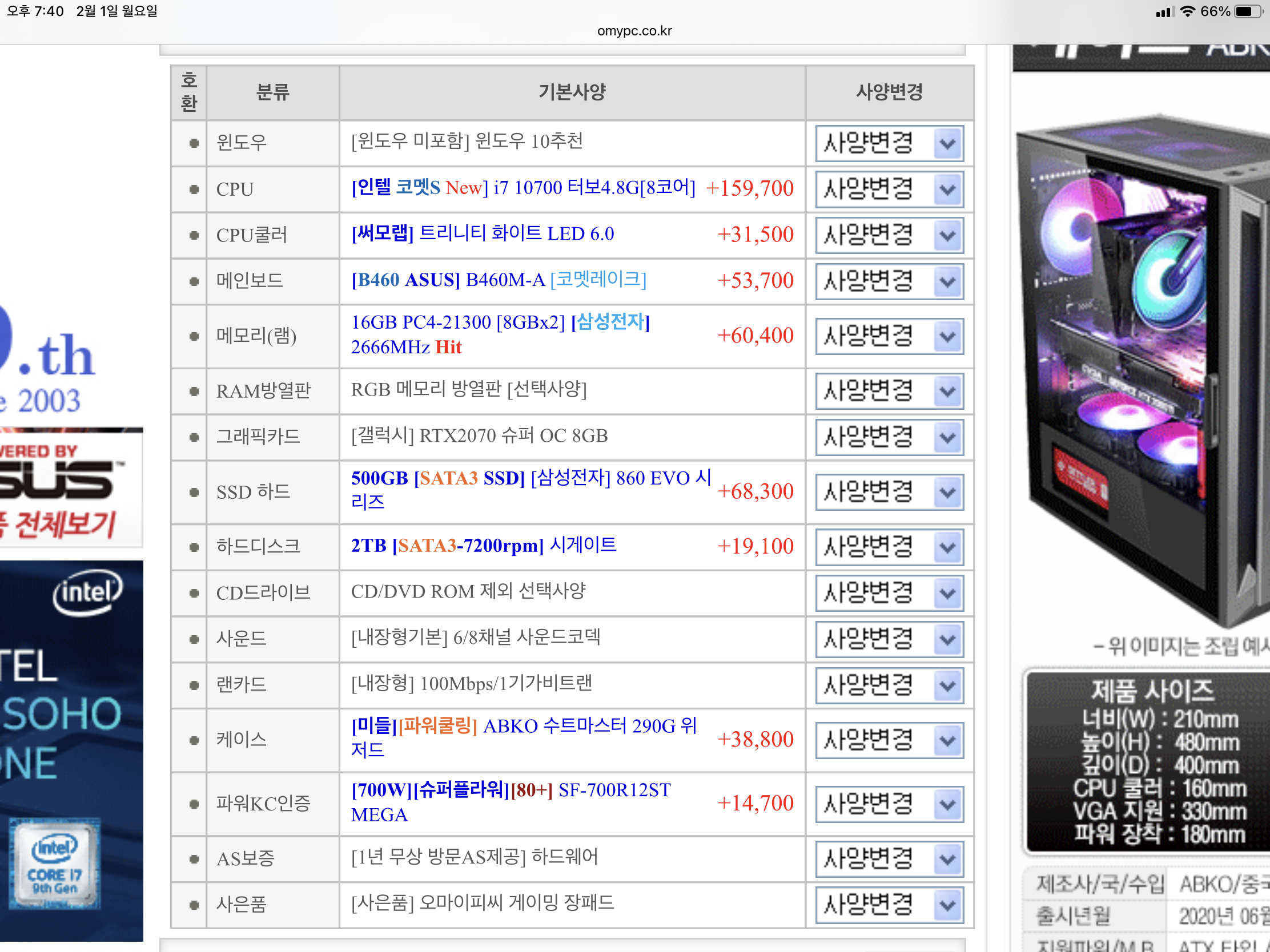This screenshot has width=1270, height=952.
Task: Open spec change dropdown for RAM방열판 row
Action: click(889, 392)
